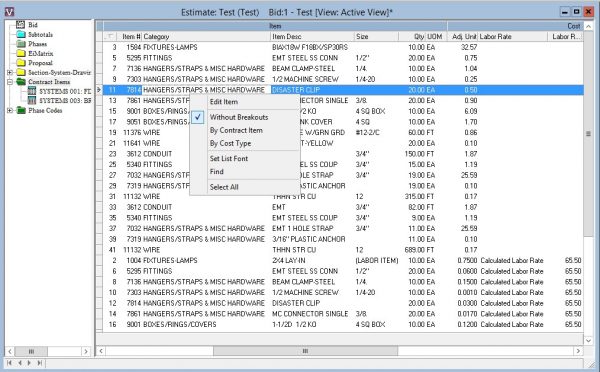Toggle the Without Breakouts checked option
The height and width of the screenshot is (372, 600).
(245, 117)
